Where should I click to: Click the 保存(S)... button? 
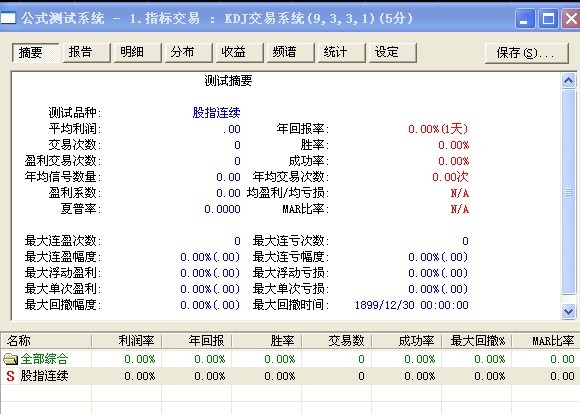pos(527,53)
